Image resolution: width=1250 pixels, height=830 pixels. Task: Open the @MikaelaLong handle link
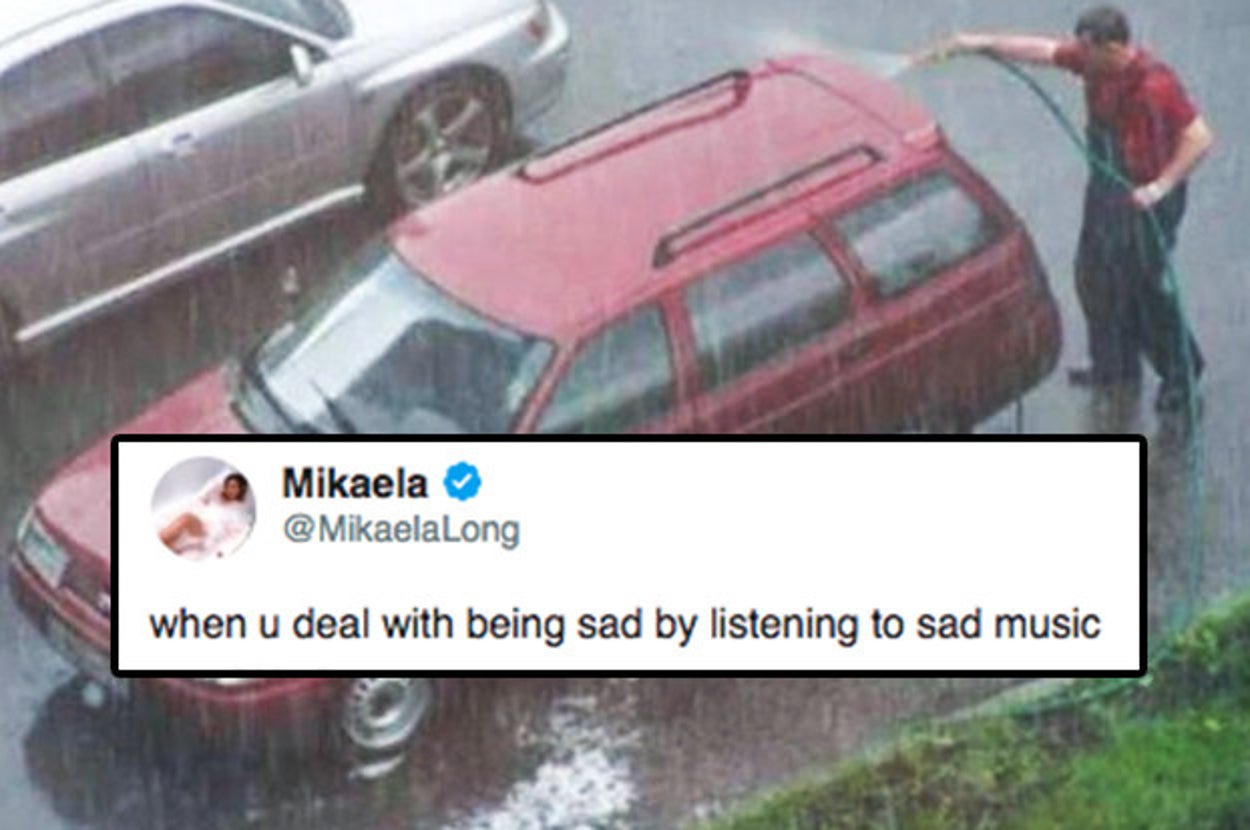tap(401, 531)
